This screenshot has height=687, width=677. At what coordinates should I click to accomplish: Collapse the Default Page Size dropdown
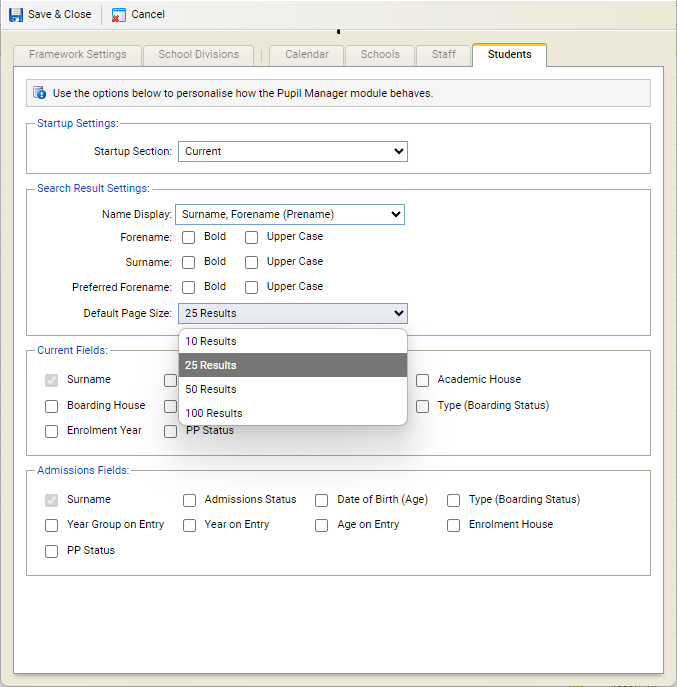(x=292, y=313)
